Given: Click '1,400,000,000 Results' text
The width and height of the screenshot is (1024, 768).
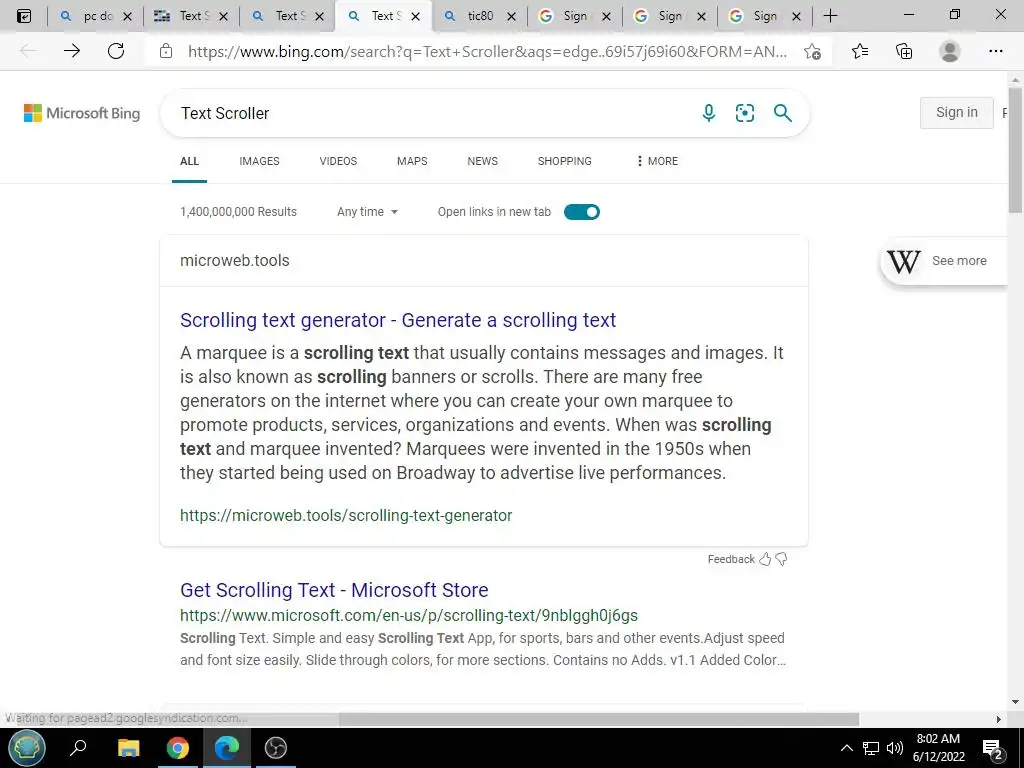Looking at the screenshot, I should pyautogui.click(x=238, y=212).
